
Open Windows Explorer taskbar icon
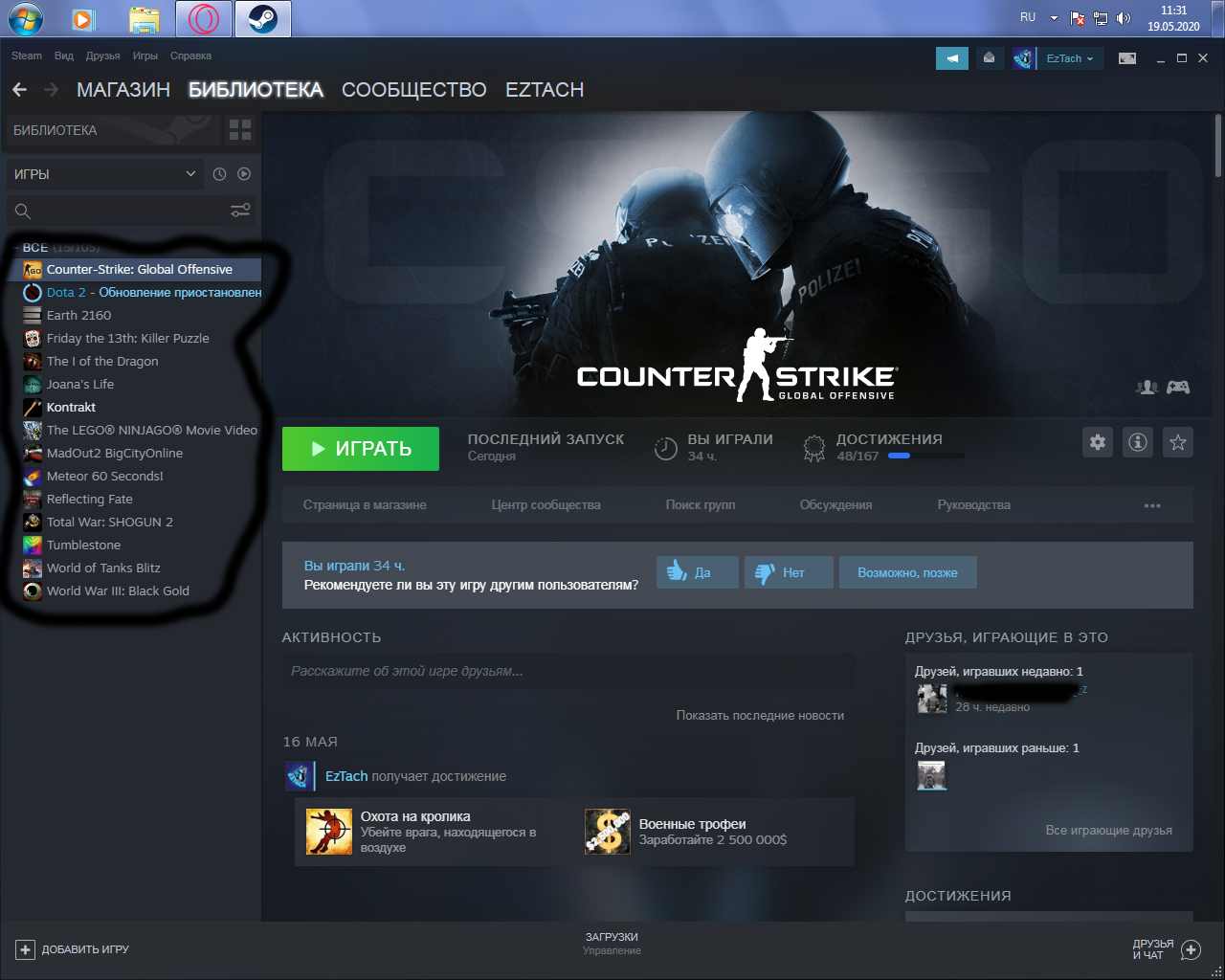pyautogui.click(x=145, y=18)
